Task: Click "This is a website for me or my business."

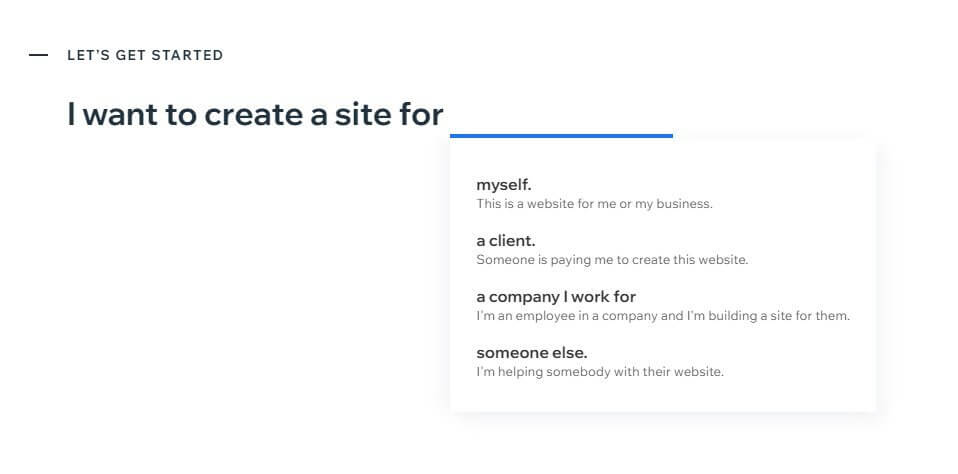Action: tap(594, 203)
